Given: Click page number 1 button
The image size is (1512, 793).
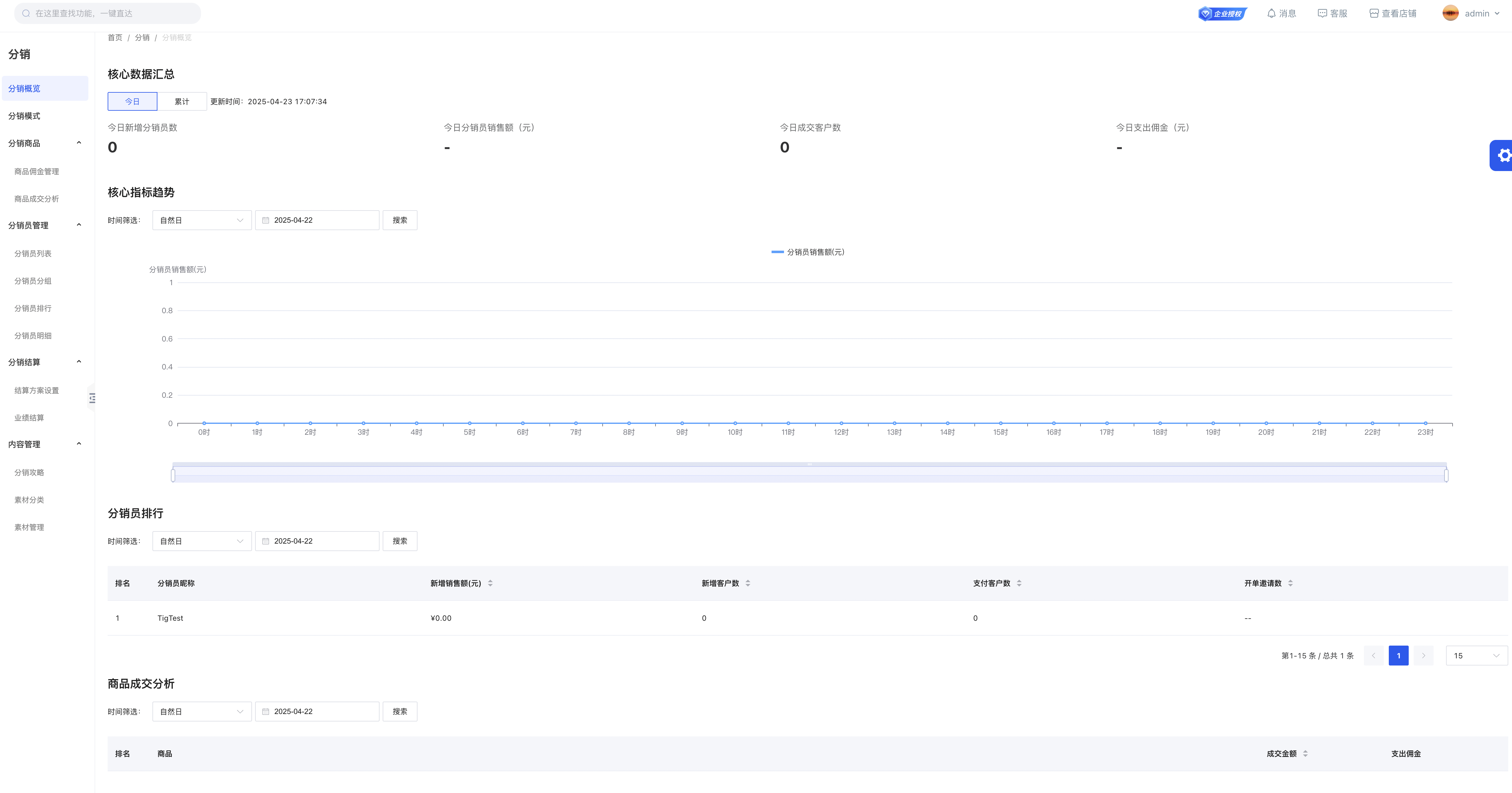Looking at the screenshot, I should pyautogui.click(x=1398, y=656).
